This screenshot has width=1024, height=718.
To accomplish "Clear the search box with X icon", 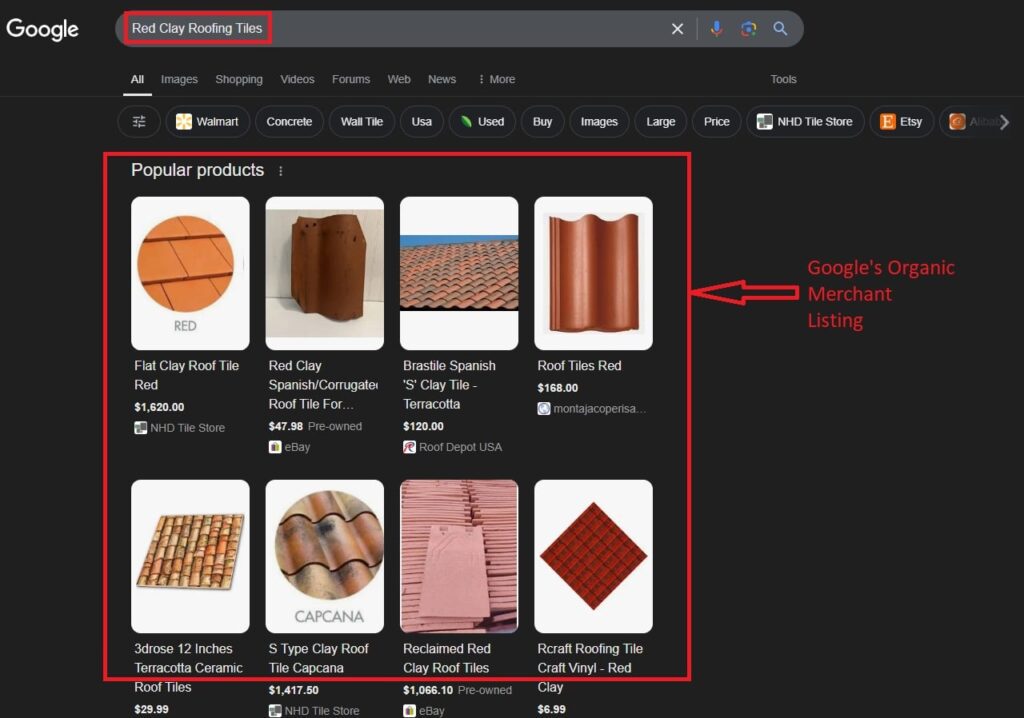I will pyautogui.click(x=677, y=29).
